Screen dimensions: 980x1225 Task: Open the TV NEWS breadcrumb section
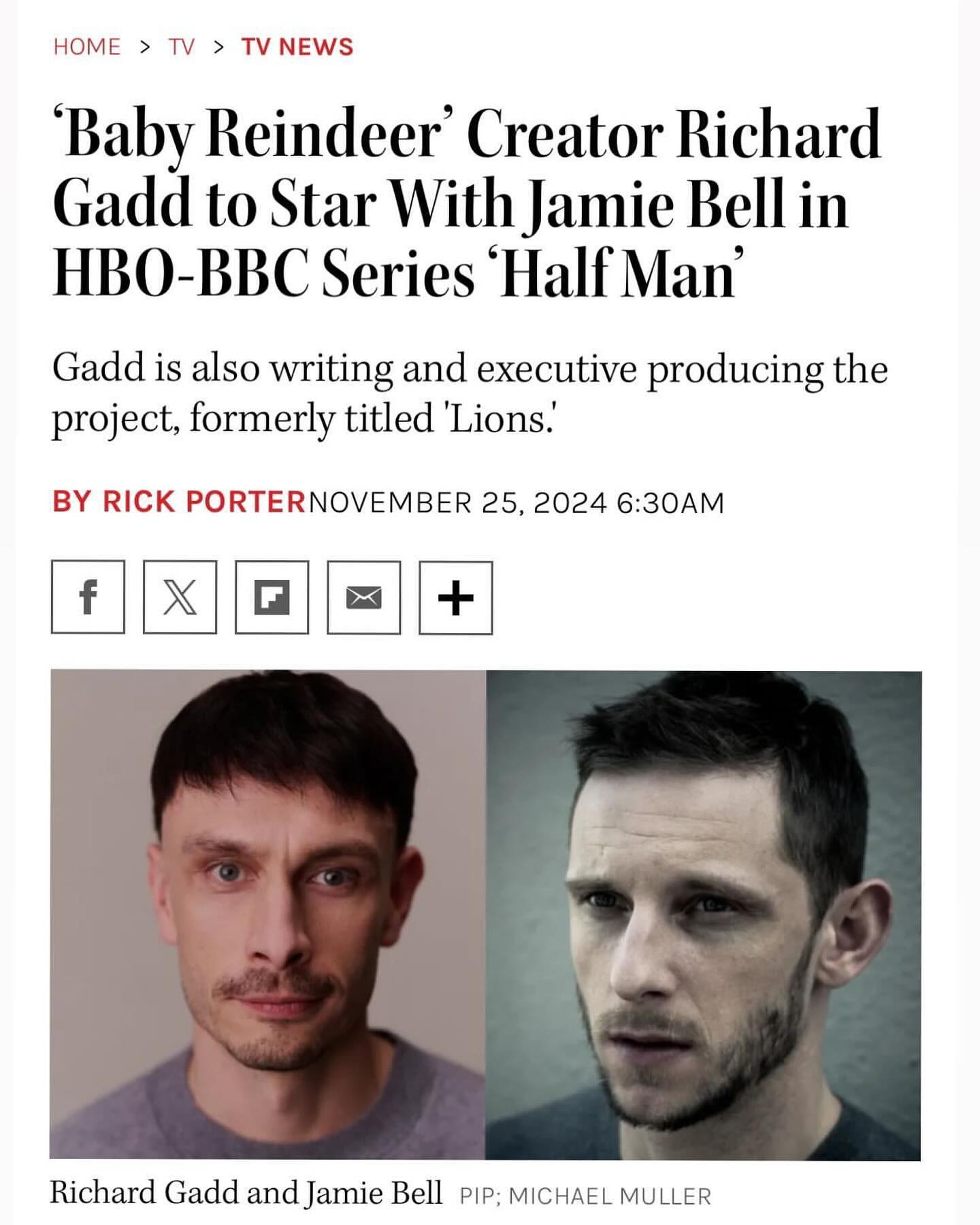[x=297, y=47]
